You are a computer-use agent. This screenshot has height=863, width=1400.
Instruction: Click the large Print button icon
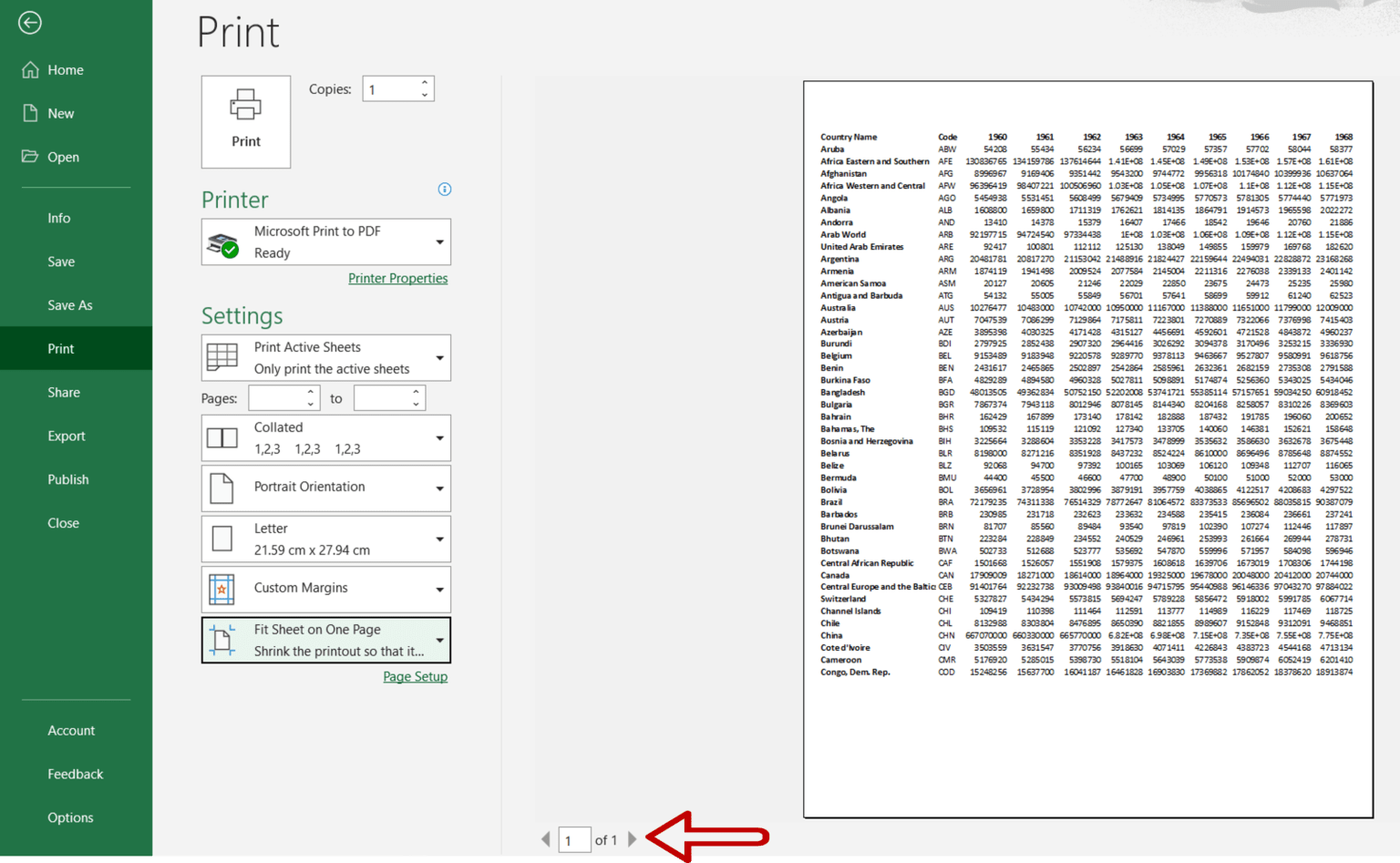tap(244, 114)
